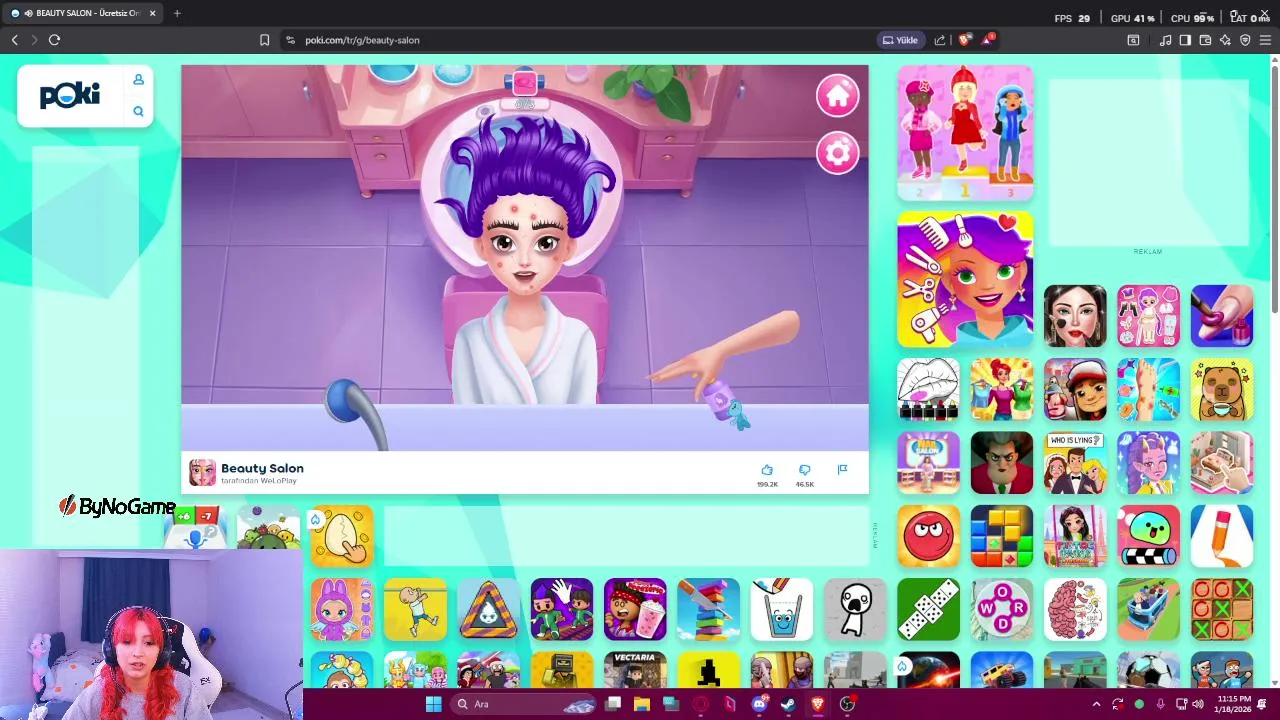This screenshot has height=720, width=1280.
Task: Open a new browser tab with plus
Action: [177, 13]
